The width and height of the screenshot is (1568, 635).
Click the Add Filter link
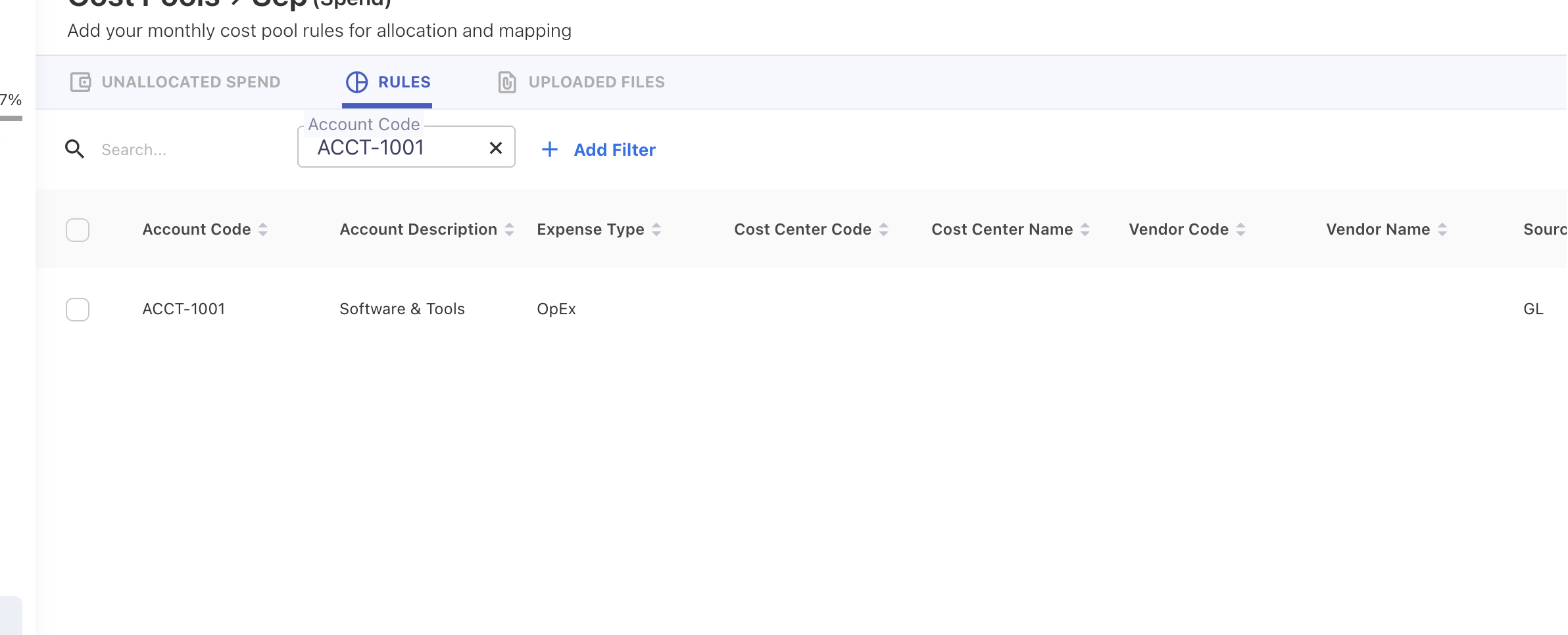pyautogui.click(x=614, y=150)
